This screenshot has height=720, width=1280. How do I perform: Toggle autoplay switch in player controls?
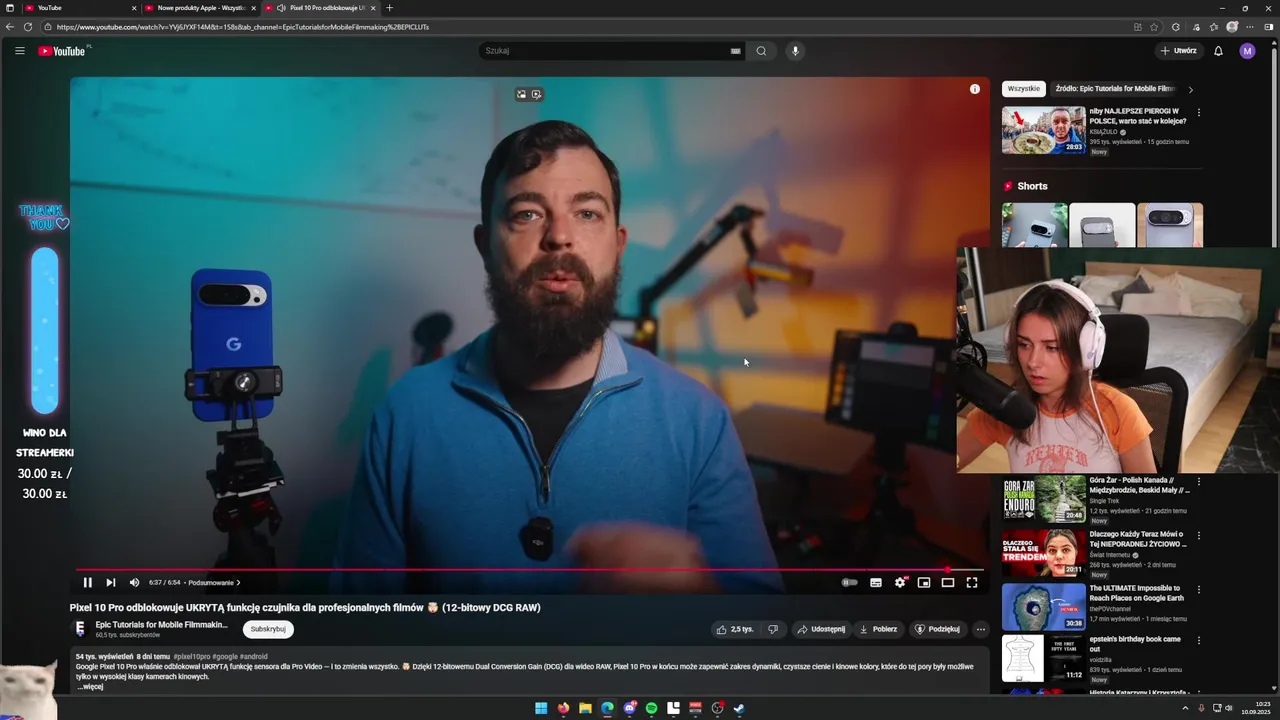coord(850,582)
